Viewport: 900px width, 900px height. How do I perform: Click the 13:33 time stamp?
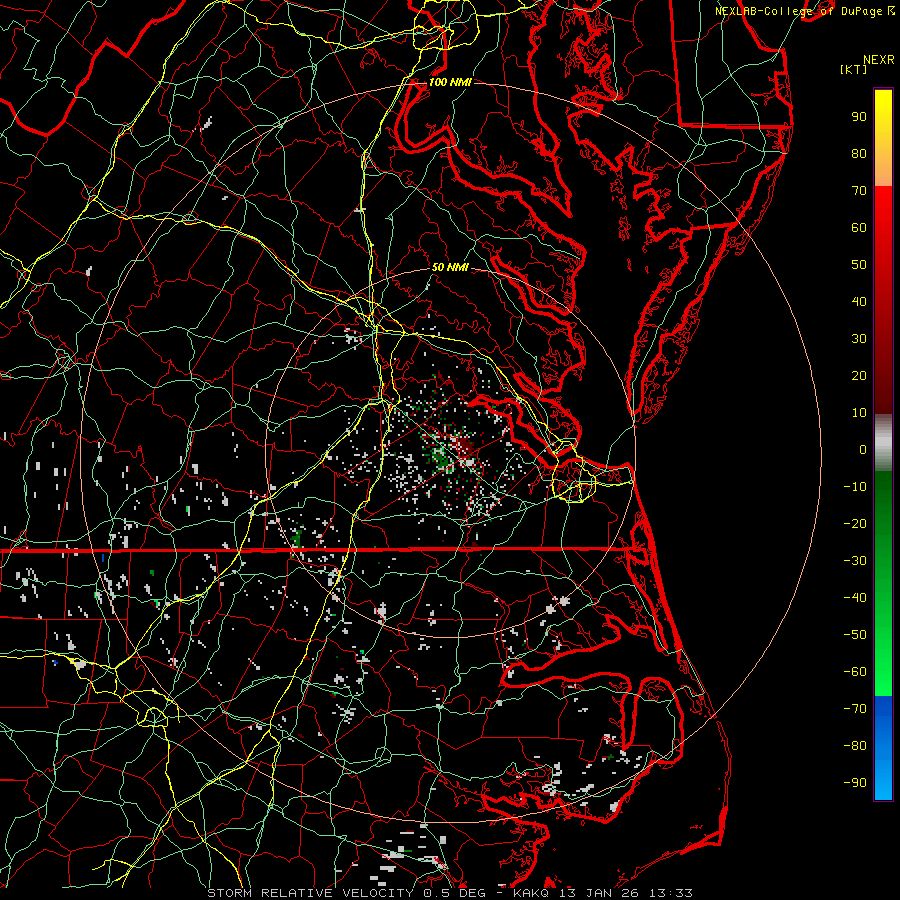coord(670,893)
